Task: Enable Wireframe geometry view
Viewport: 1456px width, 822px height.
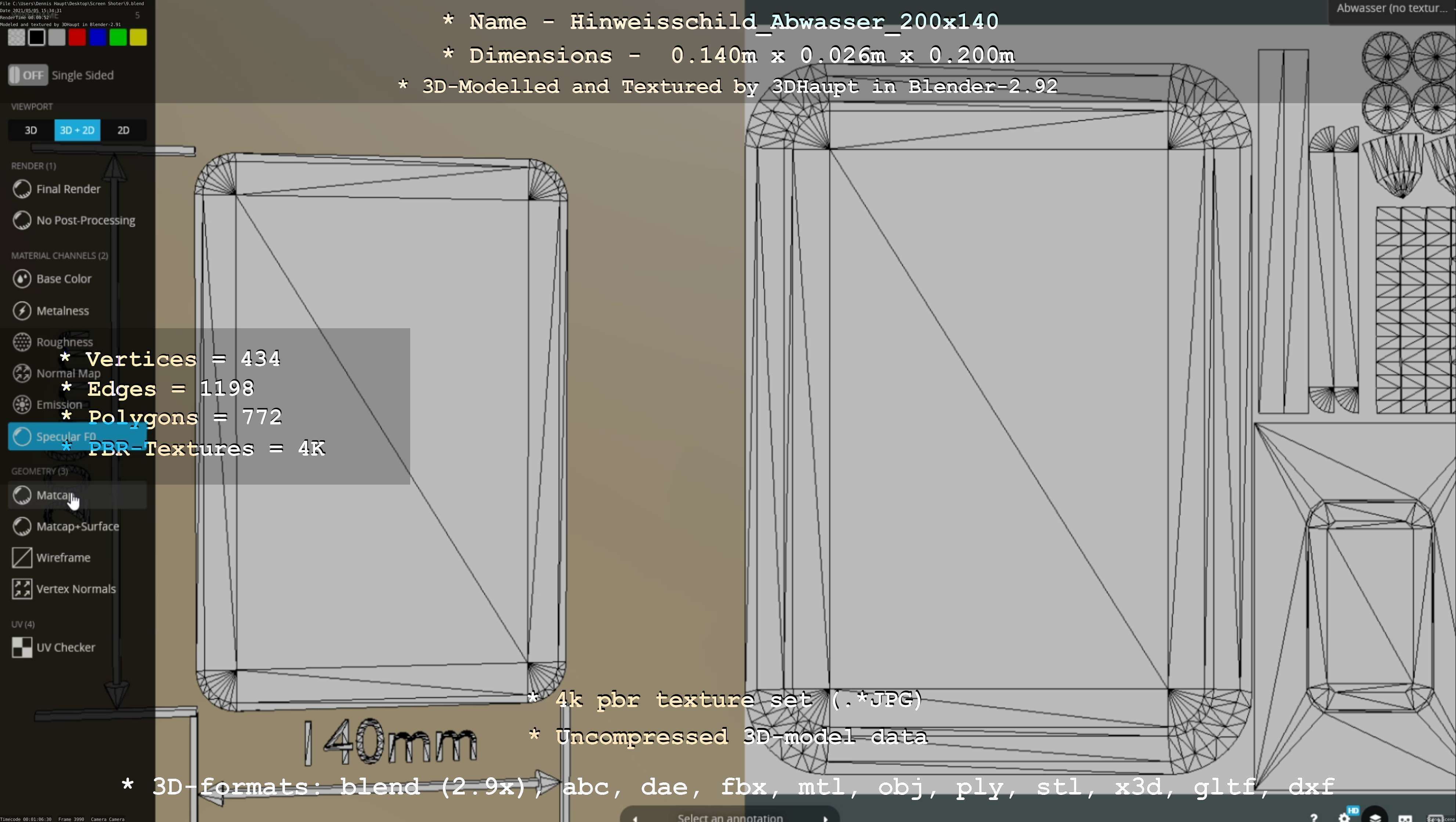Action: pyautogui.click(x=77, y=558)
